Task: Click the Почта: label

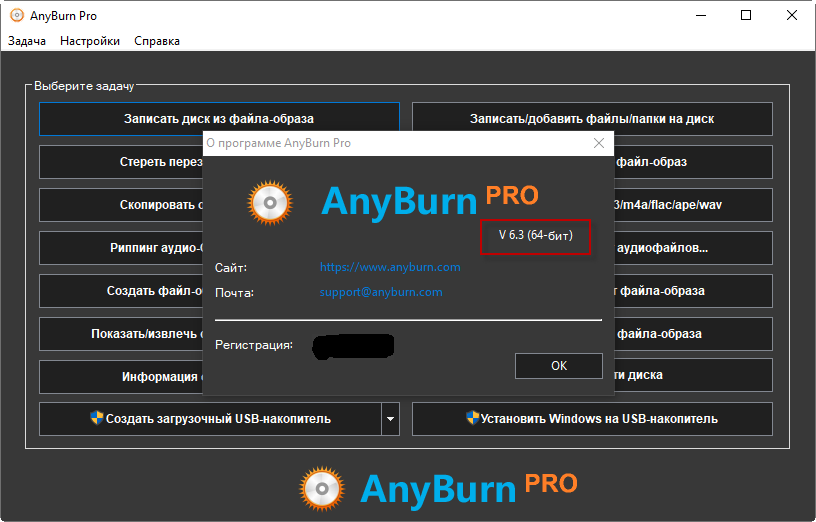Action: 234,293
